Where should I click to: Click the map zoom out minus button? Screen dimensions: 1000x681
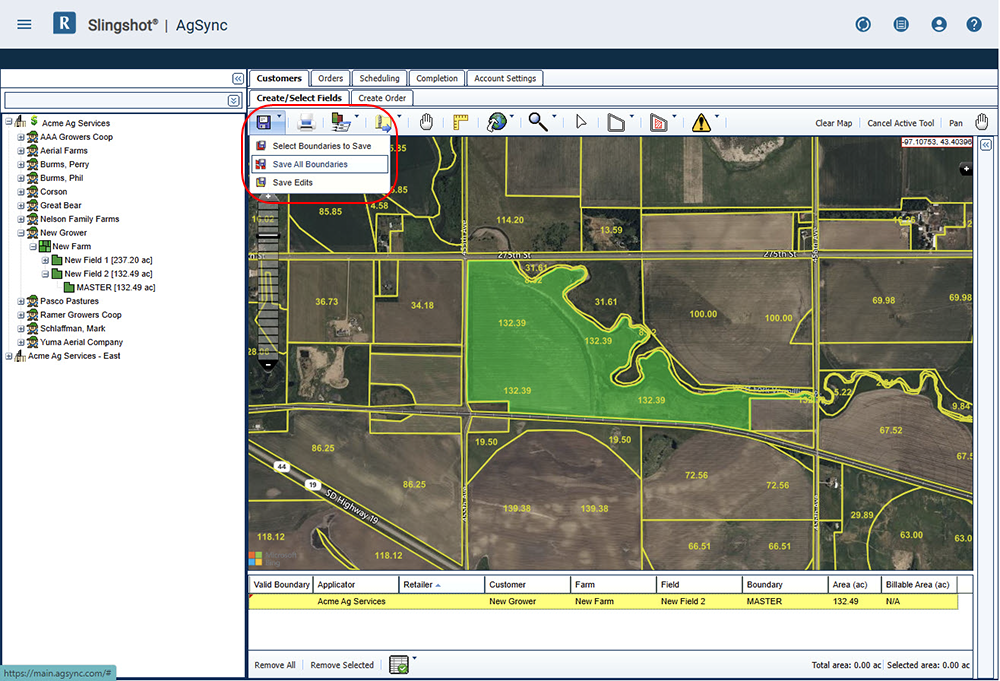point(268,365)
